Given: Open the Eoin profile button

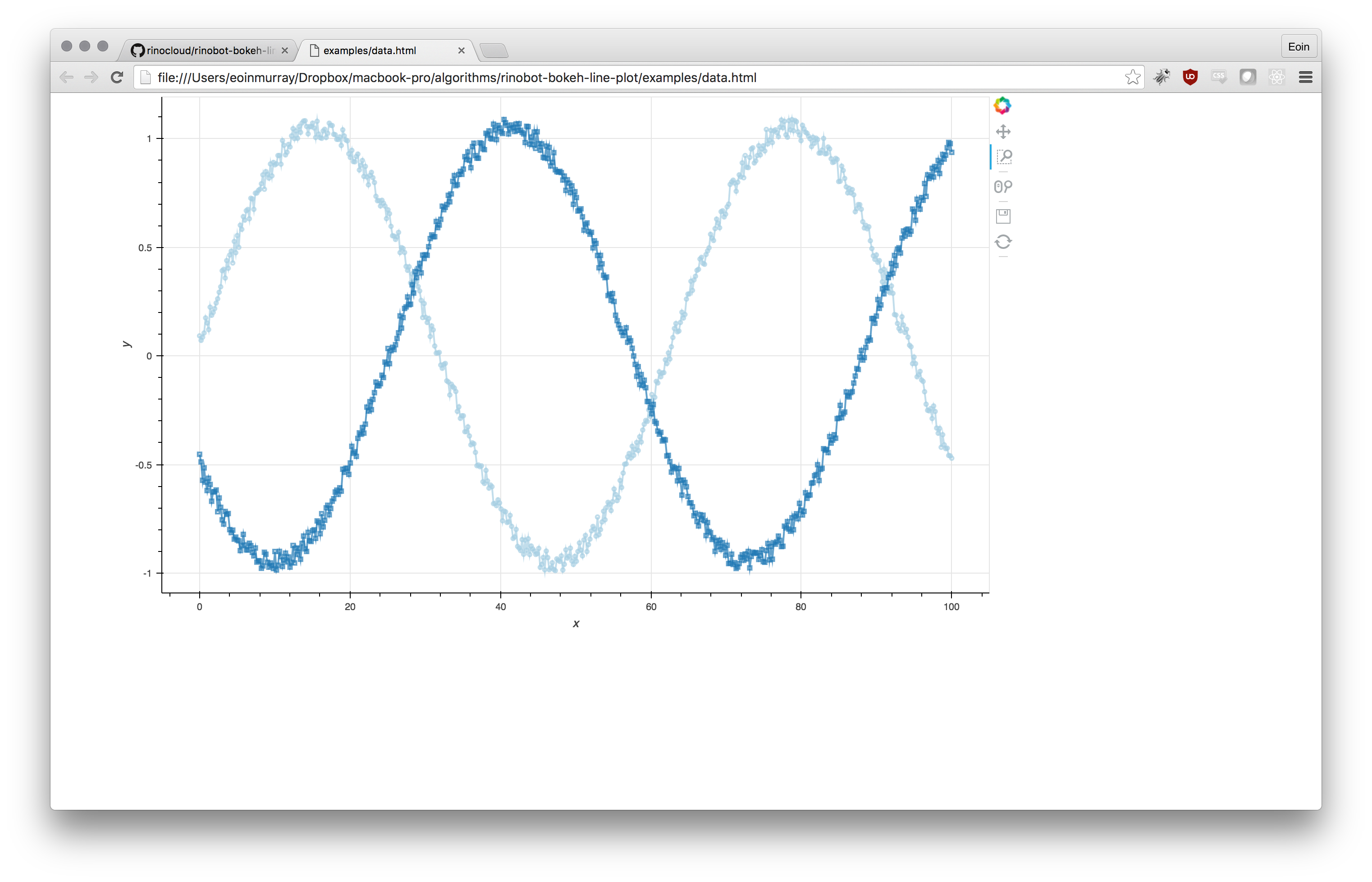Looking at the screenshot, I should pyautogui.click(x=1298, y=47).
